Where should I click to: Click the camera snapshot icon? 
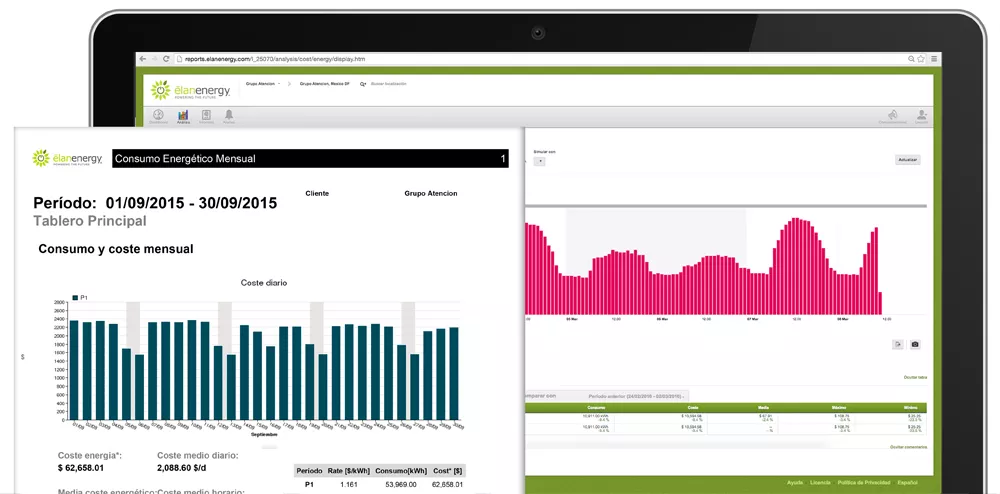[x=914, y=345]
